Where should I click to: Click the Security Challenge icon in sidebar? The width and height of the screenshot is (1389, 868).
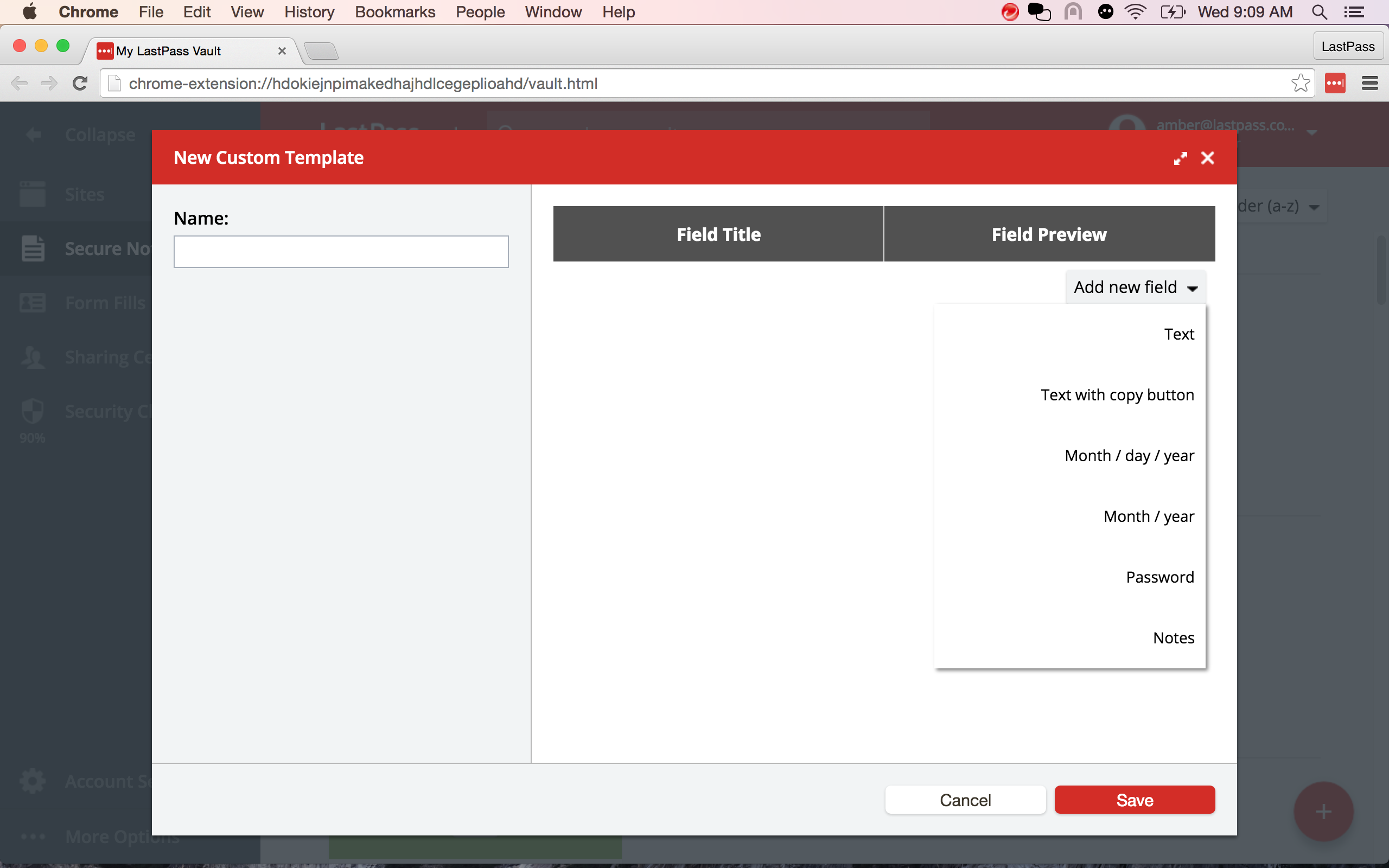coord(33,411)
